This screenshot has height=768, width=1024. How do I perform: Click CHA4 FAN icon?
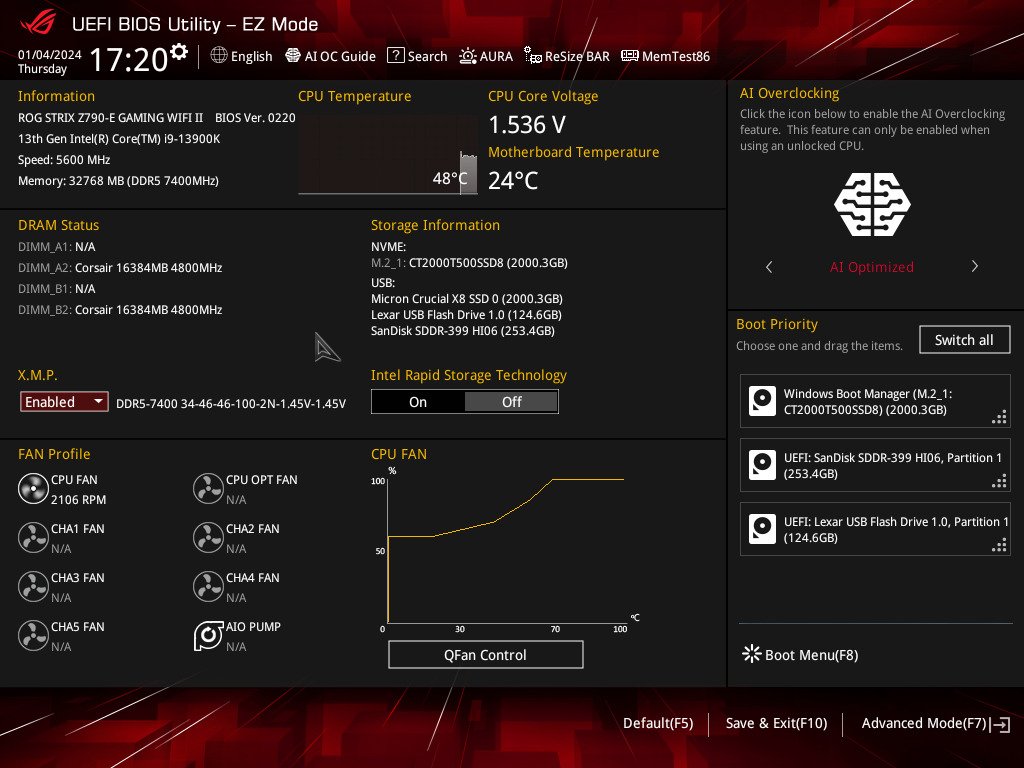(x=208, y=587)
